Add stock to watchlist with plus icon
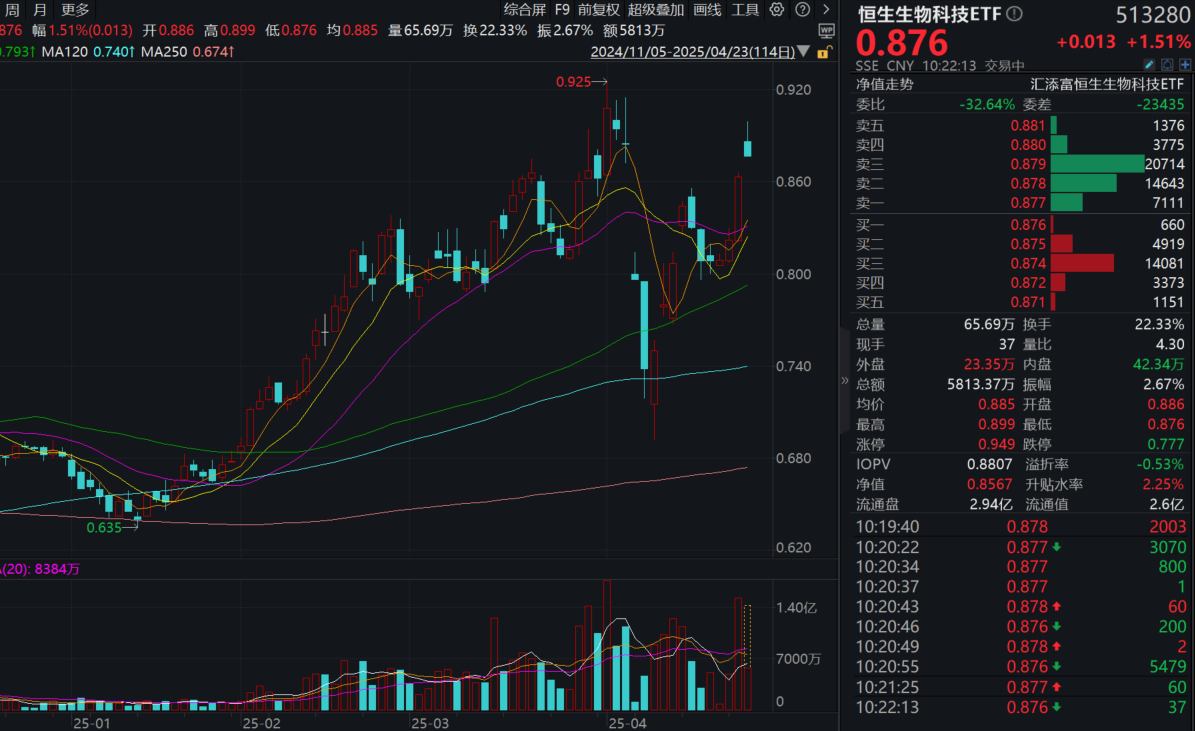The height and width of the screenshot is (731, 1195). [1184, 65]
